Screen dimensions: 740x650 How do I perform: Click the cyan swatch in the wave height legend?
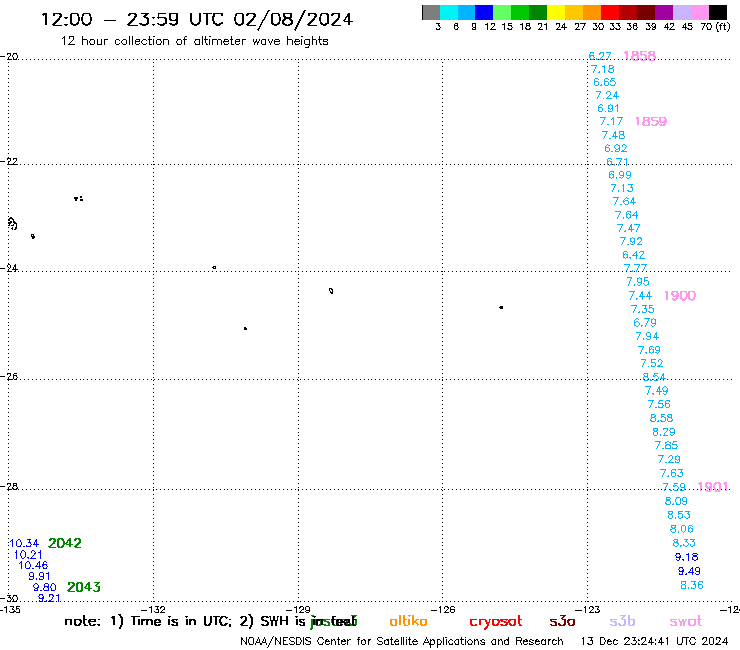[x=448, y=12]
